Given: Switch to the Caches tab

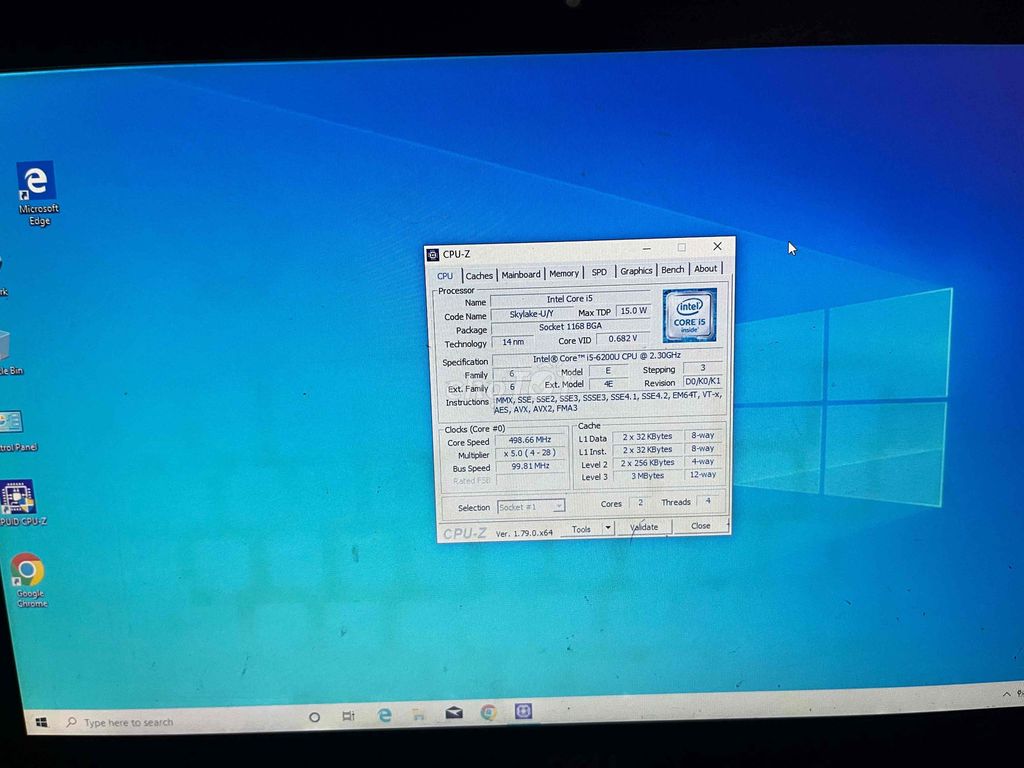Looking at the screenshot, I should [x=479, y=276].
